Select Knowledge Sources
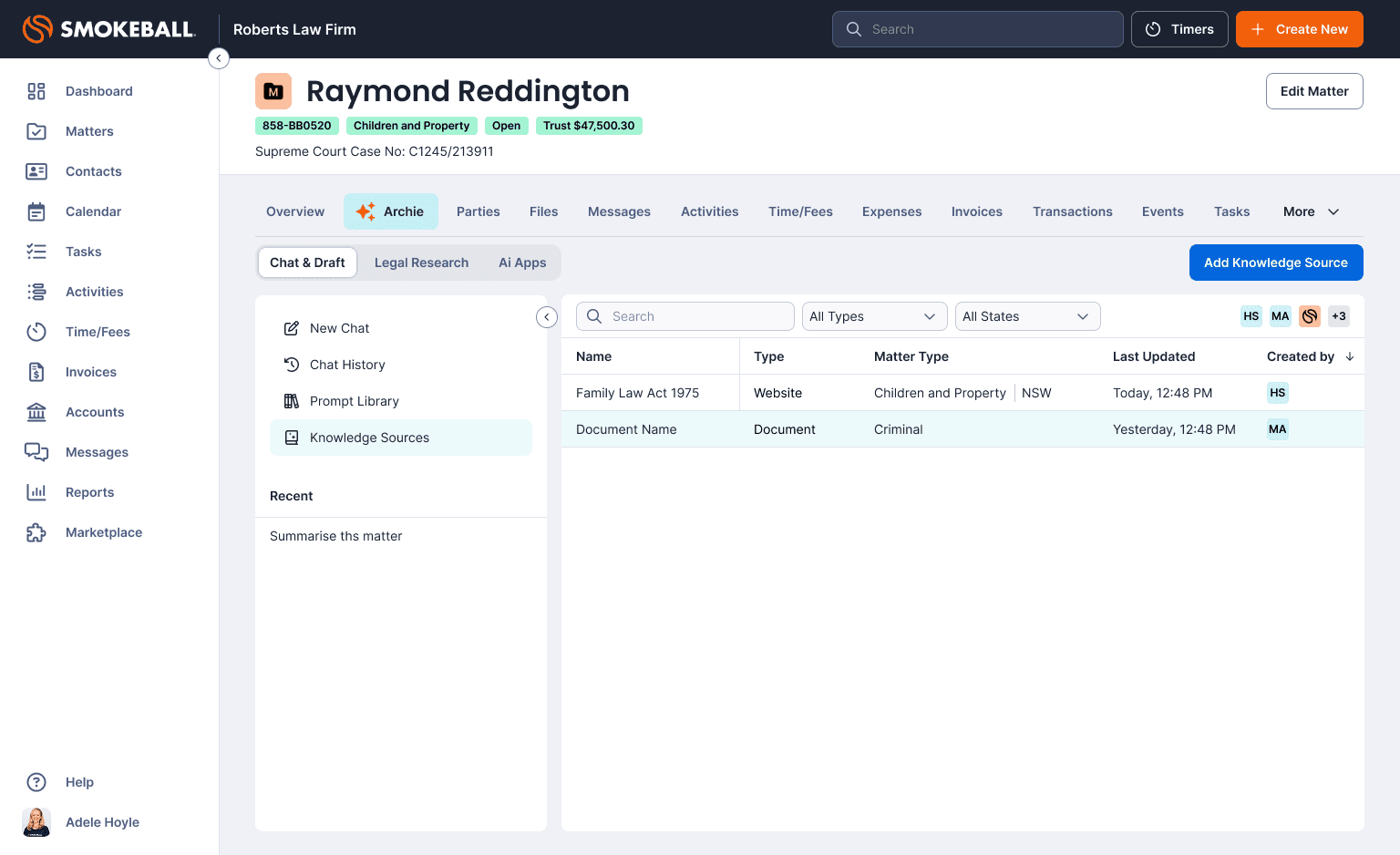1400x855 pixels. (401, 438)
